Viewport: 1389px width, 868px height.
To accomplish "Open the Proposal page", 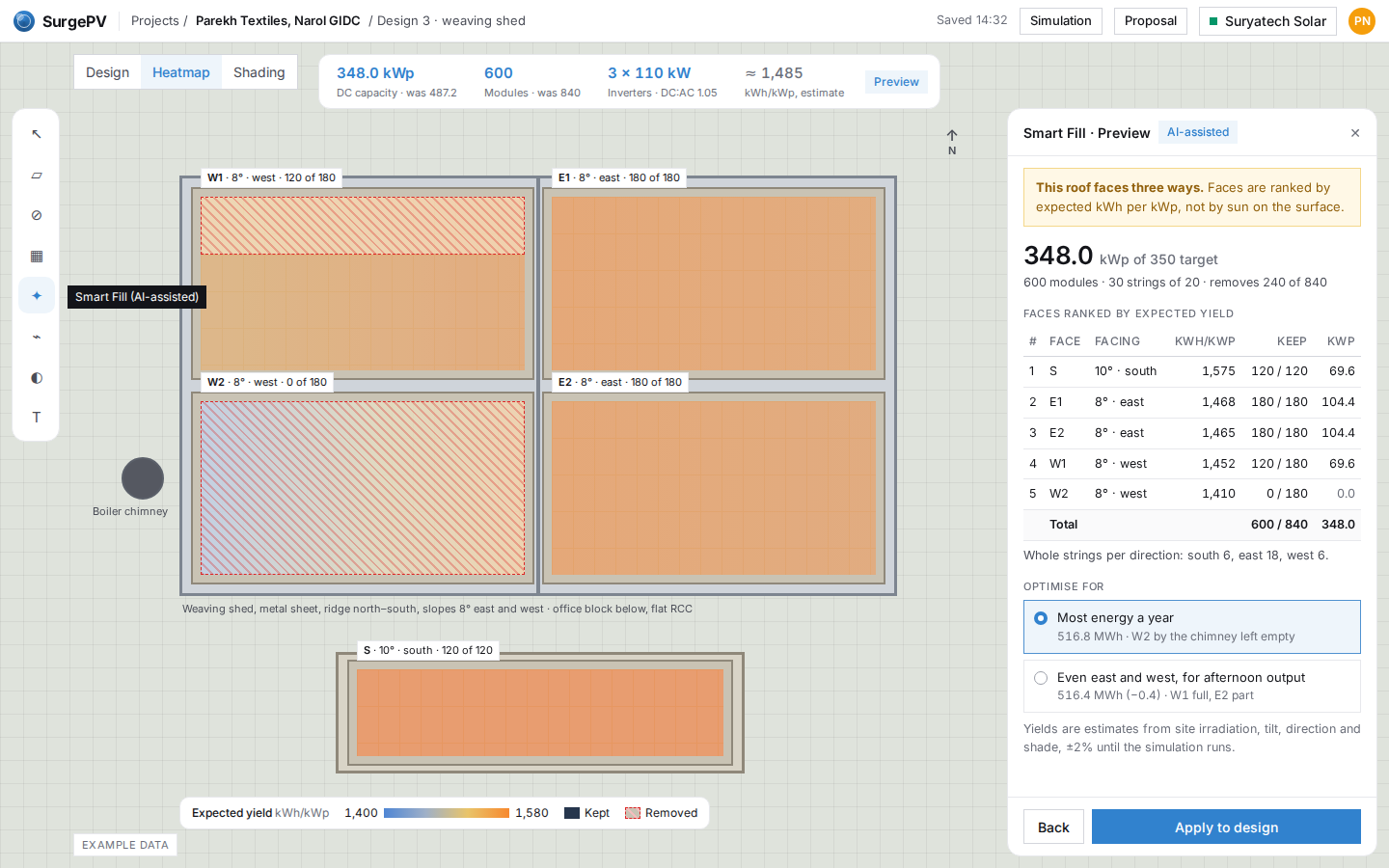I will 1151,21.
